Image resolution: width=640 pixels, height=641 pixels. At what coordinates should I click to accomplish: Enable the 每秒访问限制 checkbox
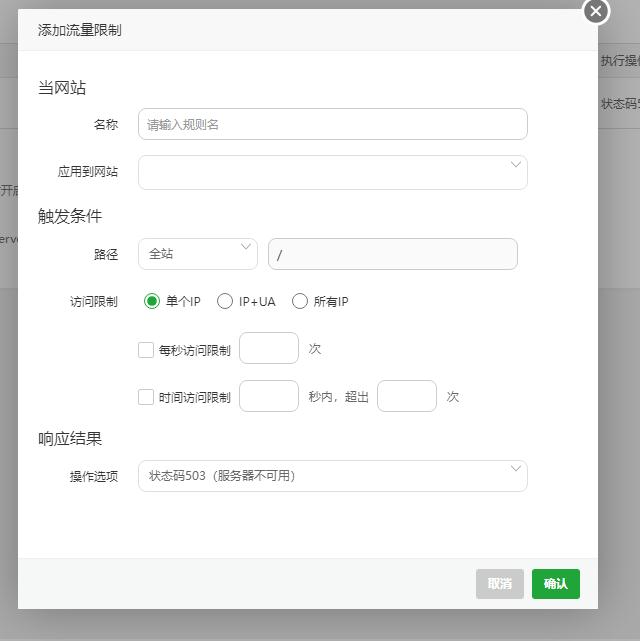pyautogui.click(x=146, y=350)
